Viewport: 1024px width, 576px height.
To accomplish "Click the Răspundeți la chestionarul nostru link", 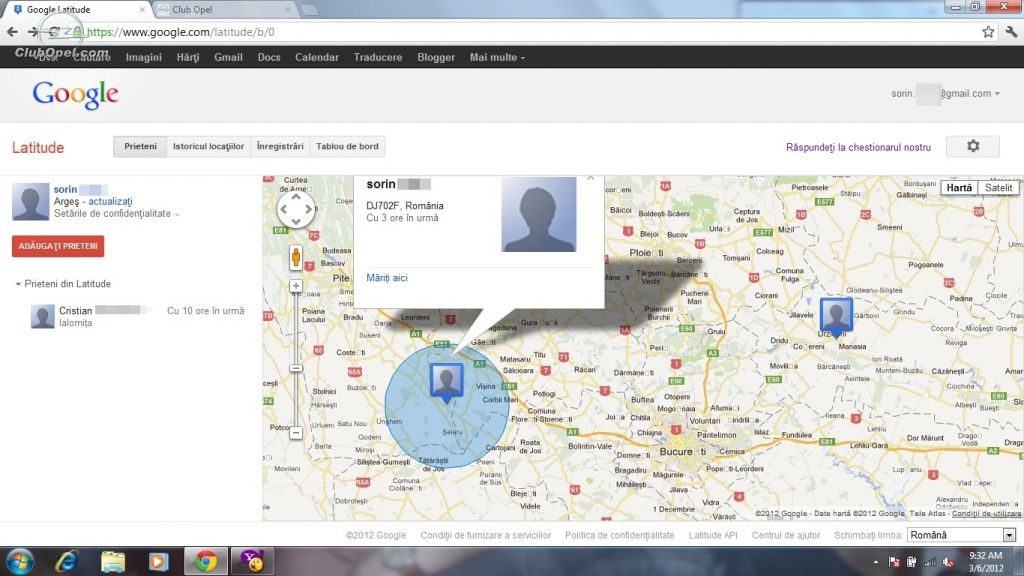I will point(858,148).
